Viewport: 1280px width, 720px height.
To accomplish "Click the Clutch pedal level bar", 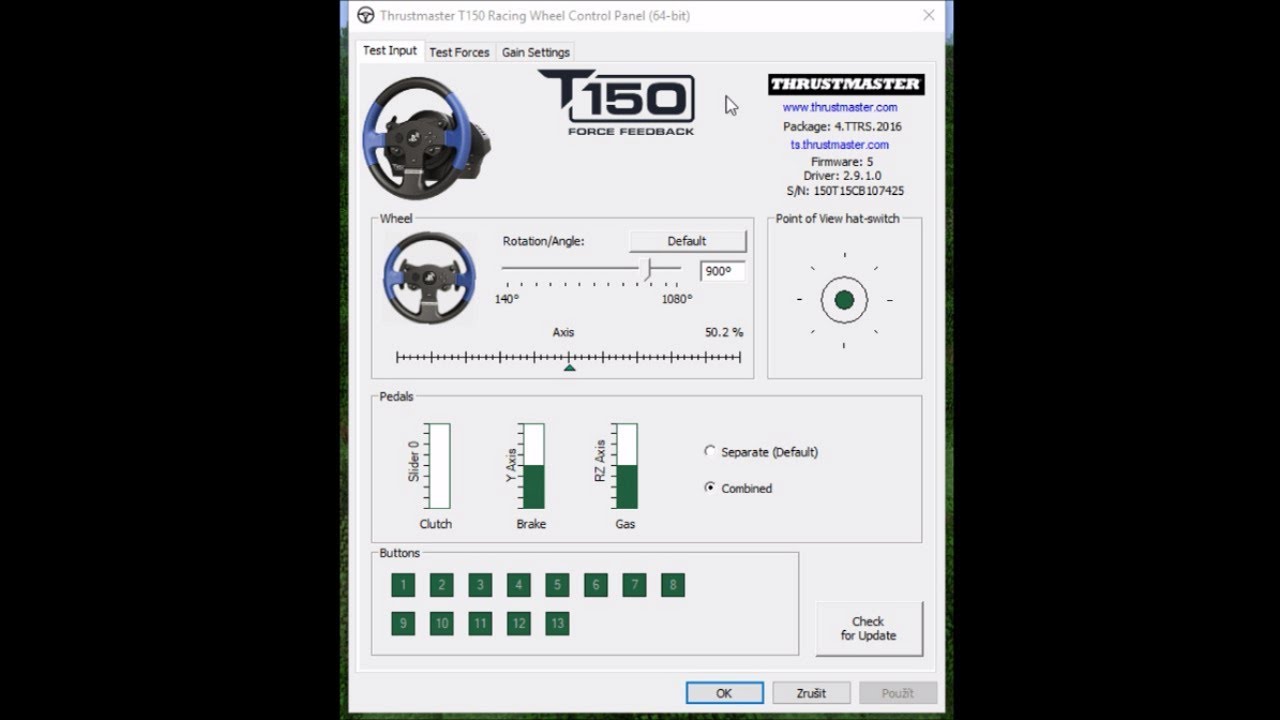I will point(439,466).
